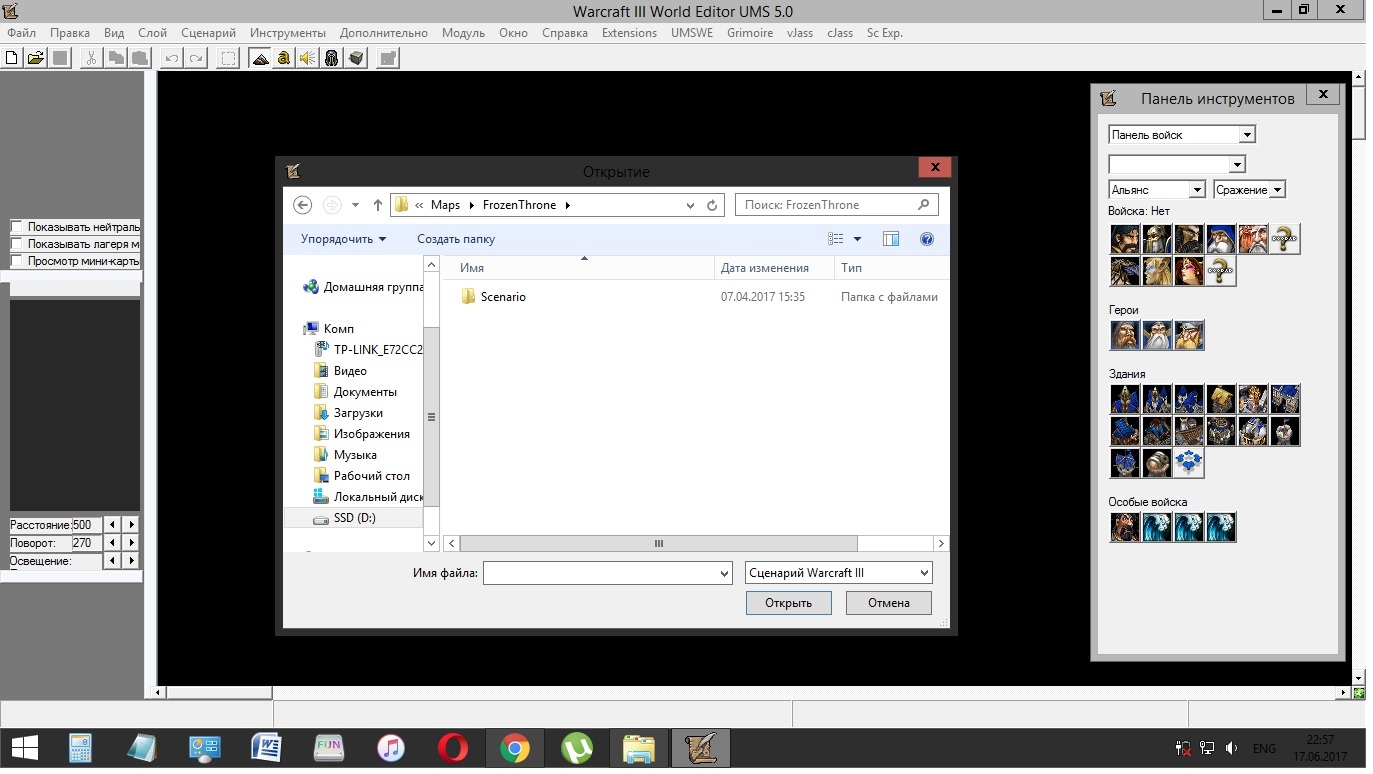The height and width of the screenshot is (774, 1373).
Task: Select the white-bearded Archmage hero icon
Action: (x=1157, y=335)
